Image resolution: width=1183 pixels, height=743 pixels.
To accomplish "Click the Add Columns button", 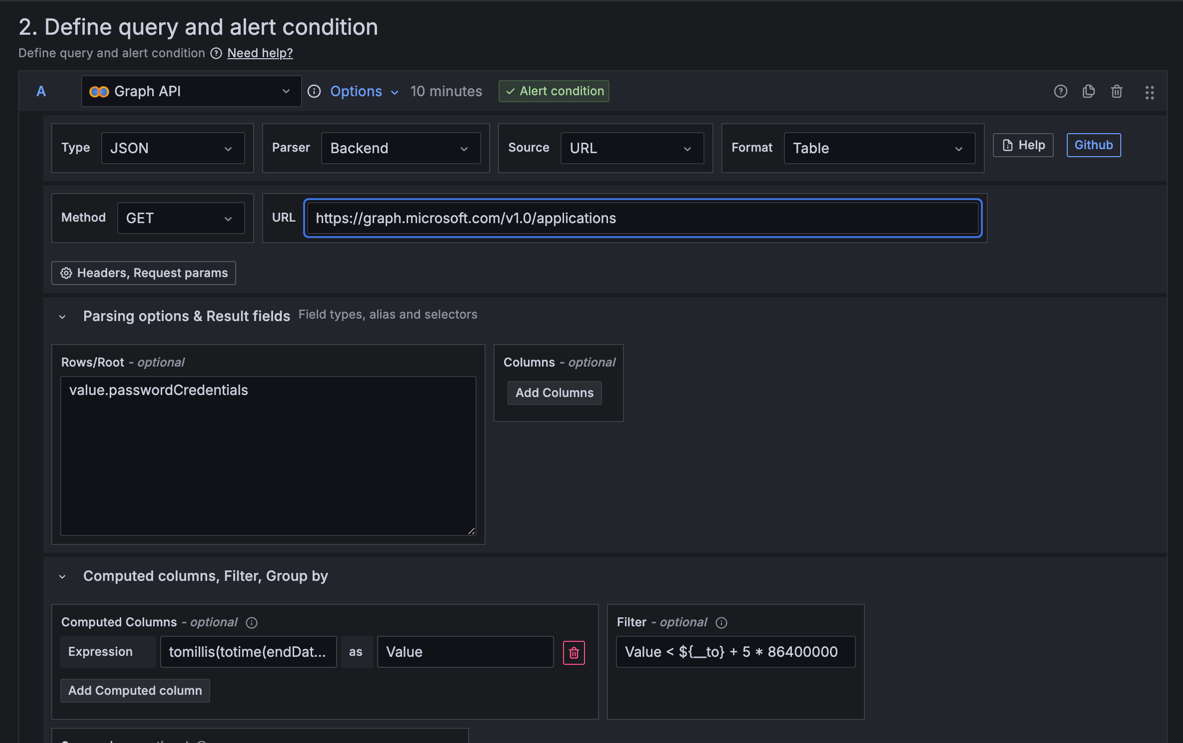I will pos(555,393).
